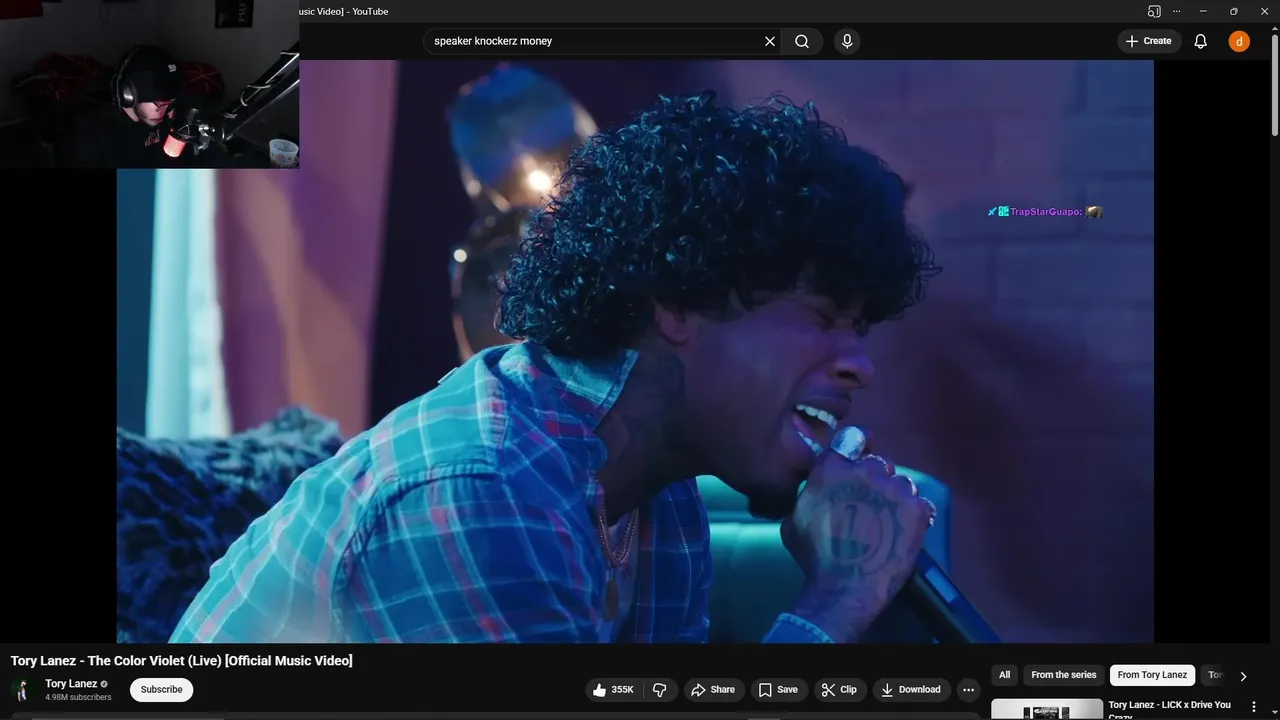
Task: Select the 'From Tory Lanez' chip
Action: point(1152,675)
